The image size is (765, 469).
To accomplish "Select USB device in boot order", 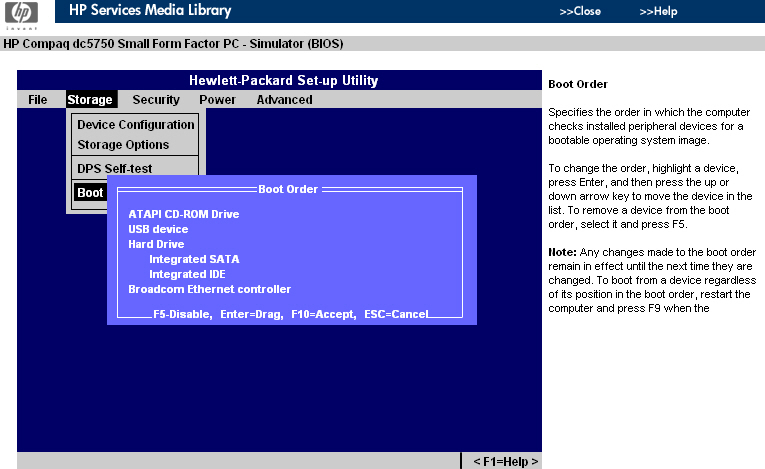I will (158, 229).
